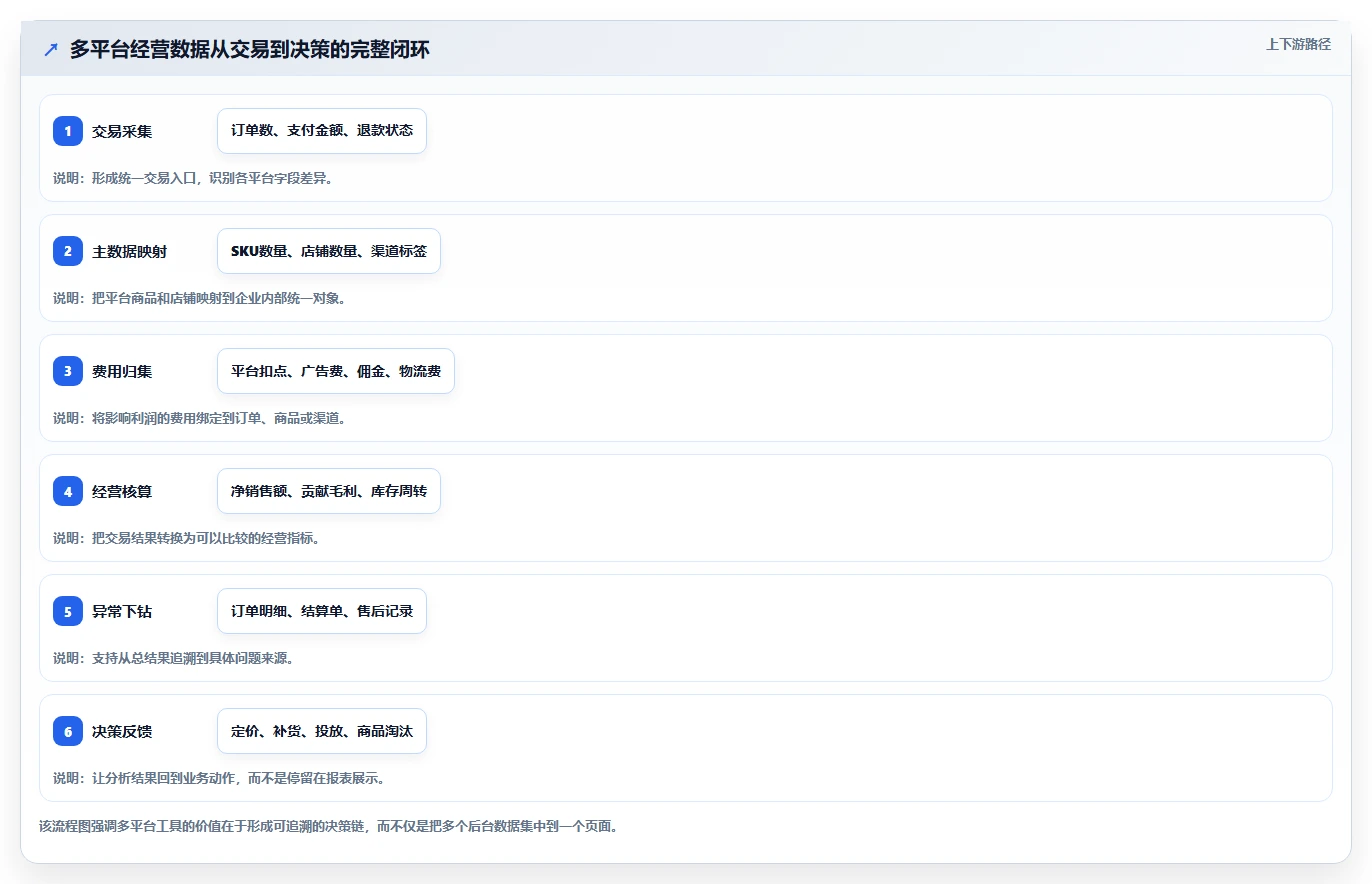Click the arrow icon beside the title
The image size is (1372, 884).
pos(51,50)
